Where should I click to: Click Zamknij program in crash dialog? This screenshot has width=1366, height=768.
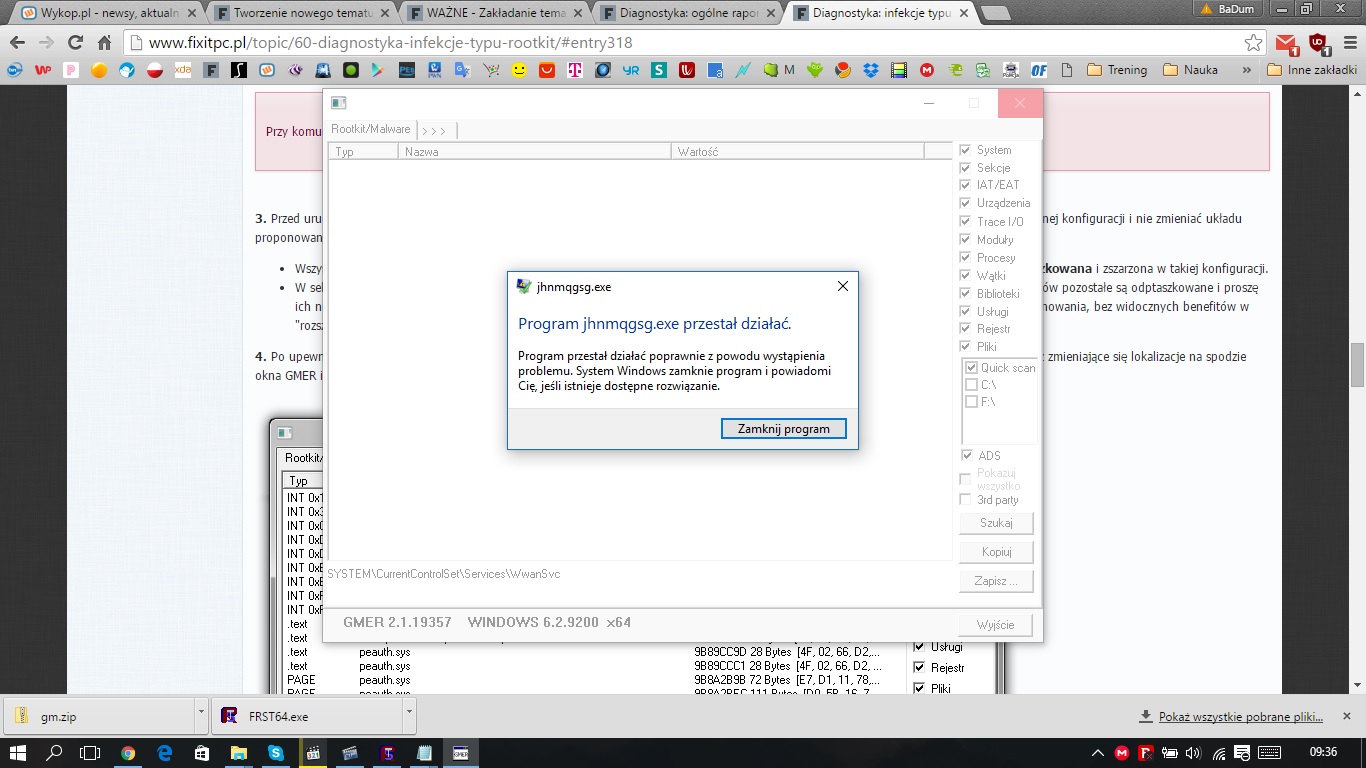click(784, 429)
